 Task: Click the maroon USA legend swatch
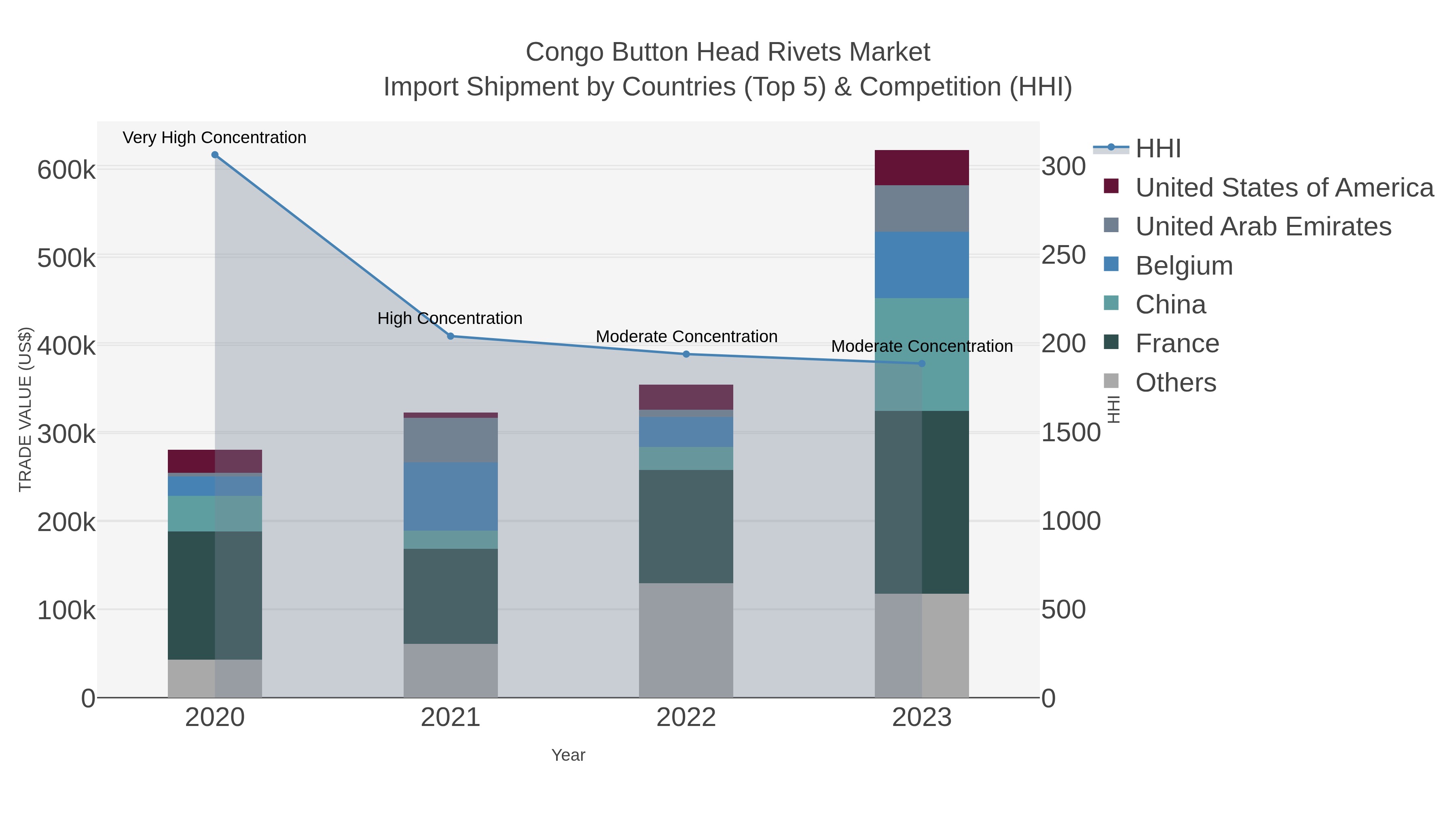[x=1111, y=186]
